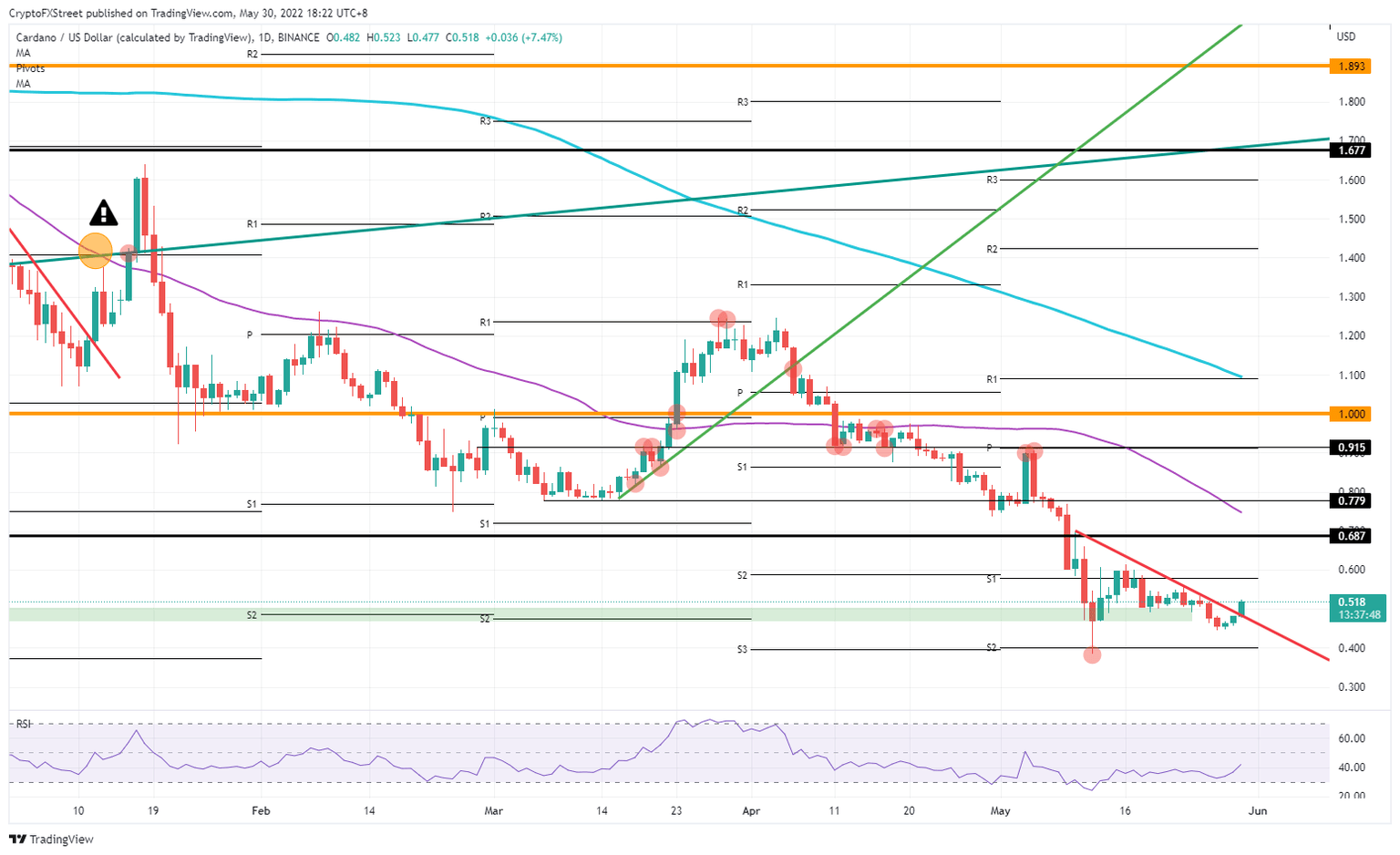Click the 13:37:48 countdown timer under the price
1400x855 pixels.
(x=1351, y=615)
